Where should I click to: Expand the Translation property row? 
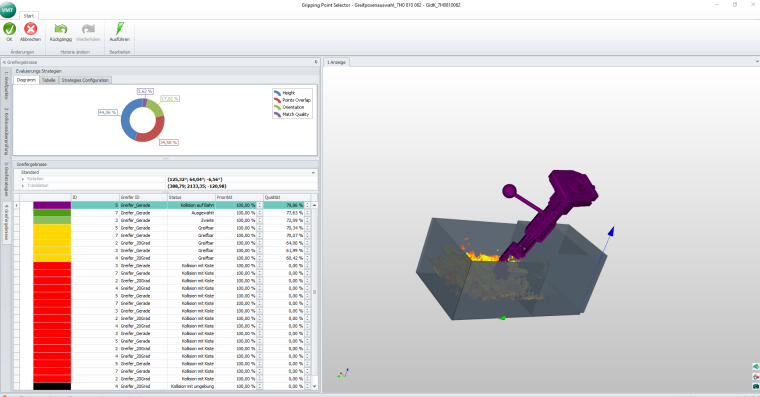coord(23,186)
